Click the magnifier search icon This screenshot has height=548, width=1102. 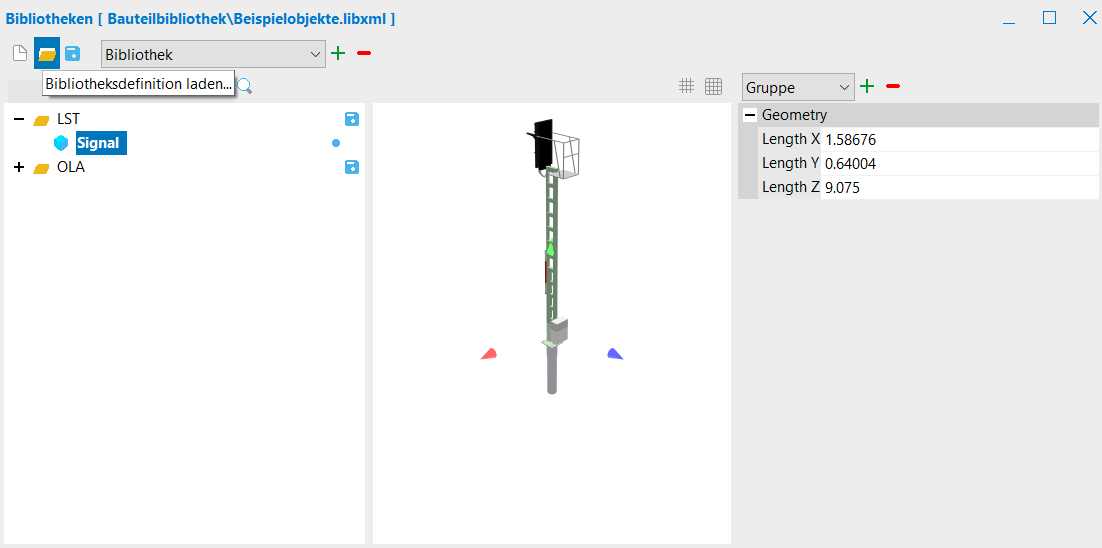click(x=245, y=86)
